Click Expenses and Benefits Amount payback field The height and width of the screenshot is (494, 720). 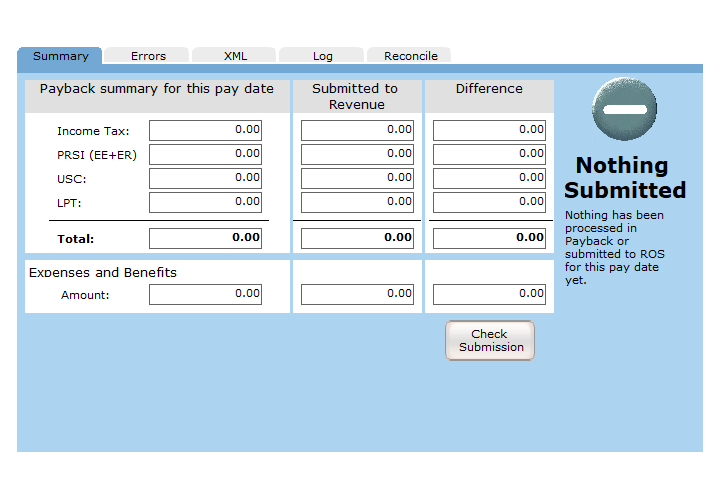pos(205,294)
